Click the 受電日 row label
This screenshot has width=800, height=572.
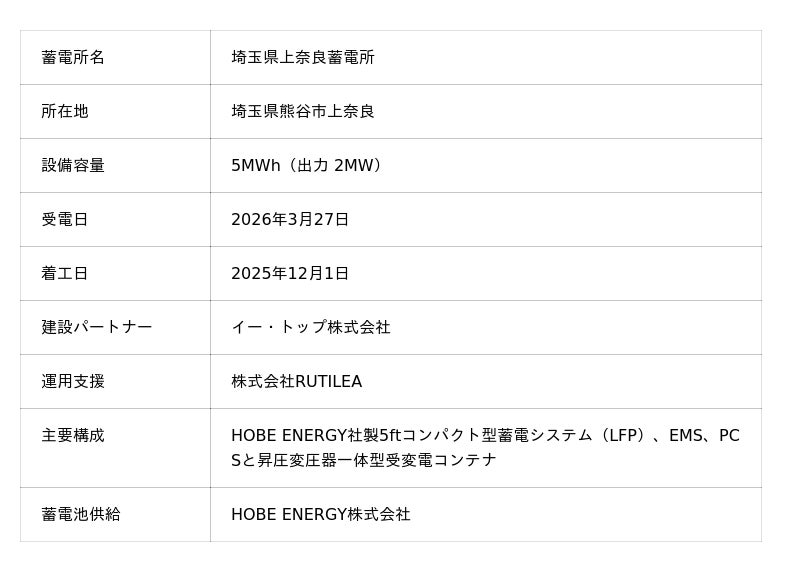[65, 219]
